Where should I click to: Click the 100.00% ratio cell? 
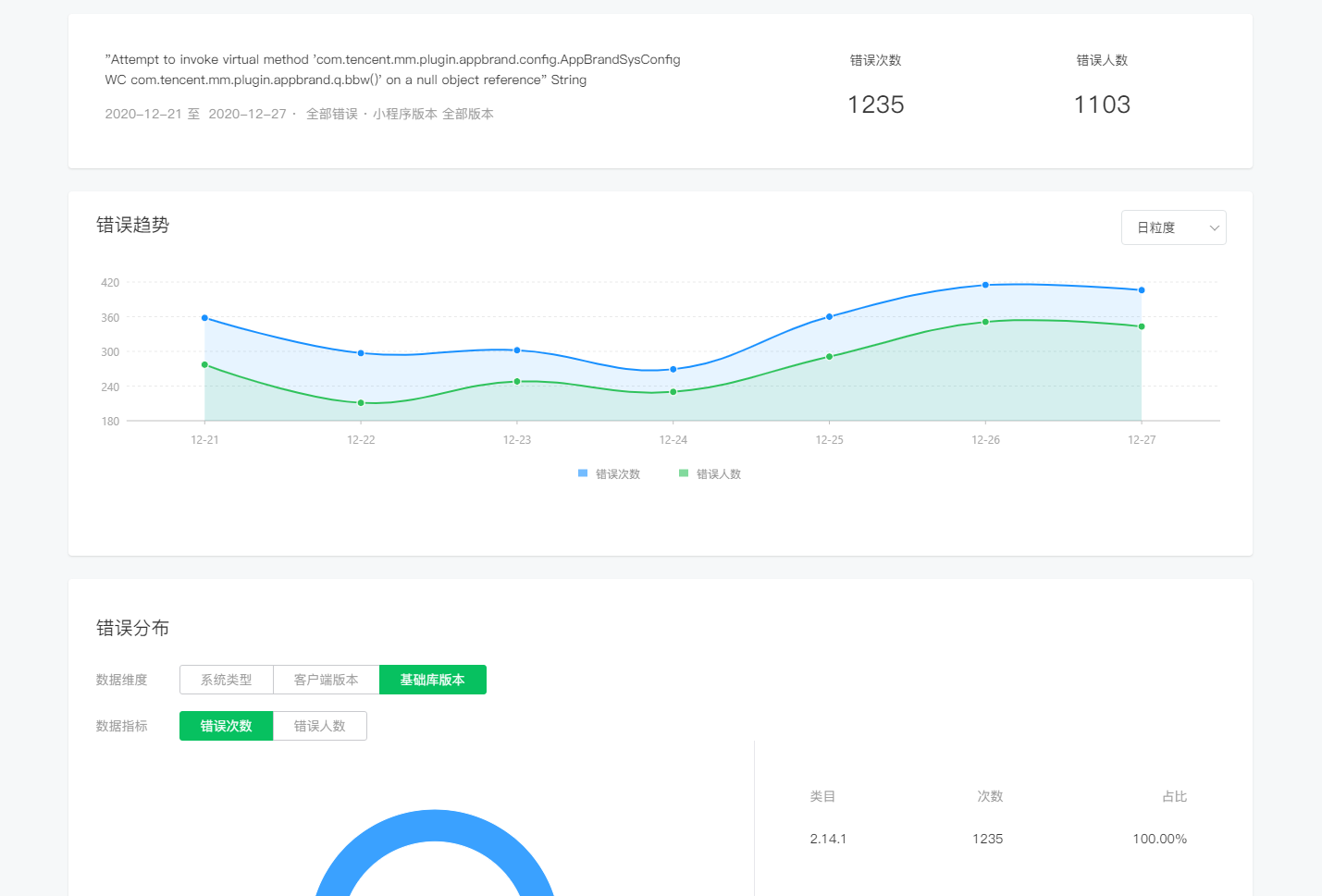[x=1159, y=839]
